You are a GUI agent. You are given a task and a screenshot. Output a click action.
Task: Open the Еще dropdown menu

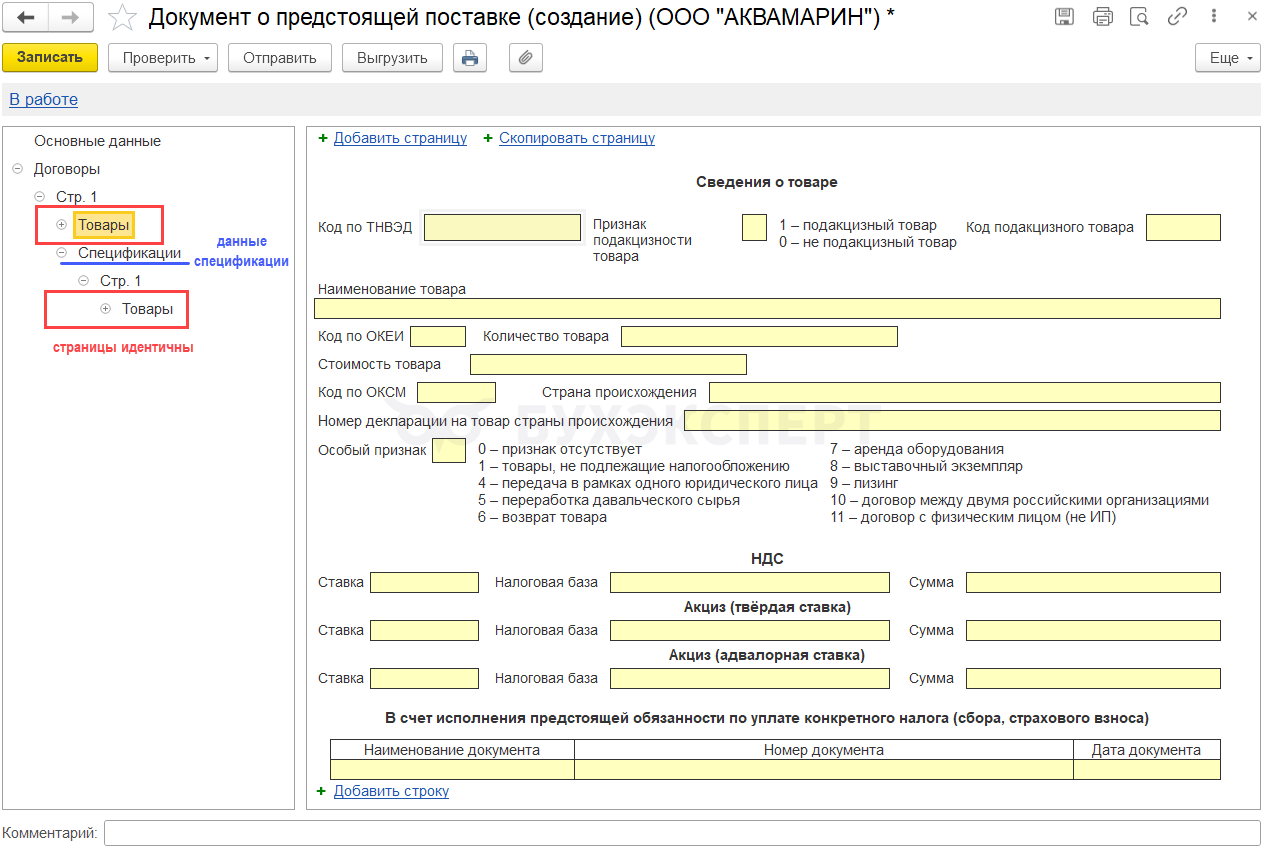tap(1227, 58)
